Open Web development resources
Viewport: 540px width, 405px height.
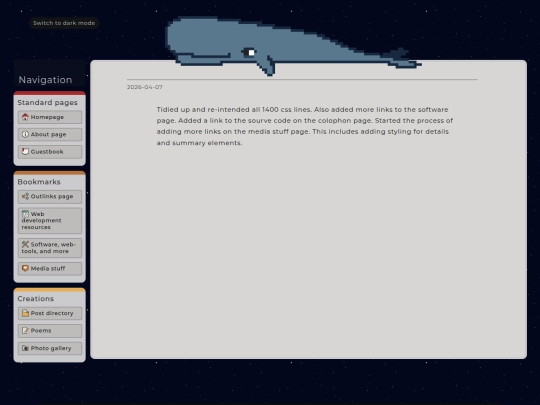[x=50, y=220]
